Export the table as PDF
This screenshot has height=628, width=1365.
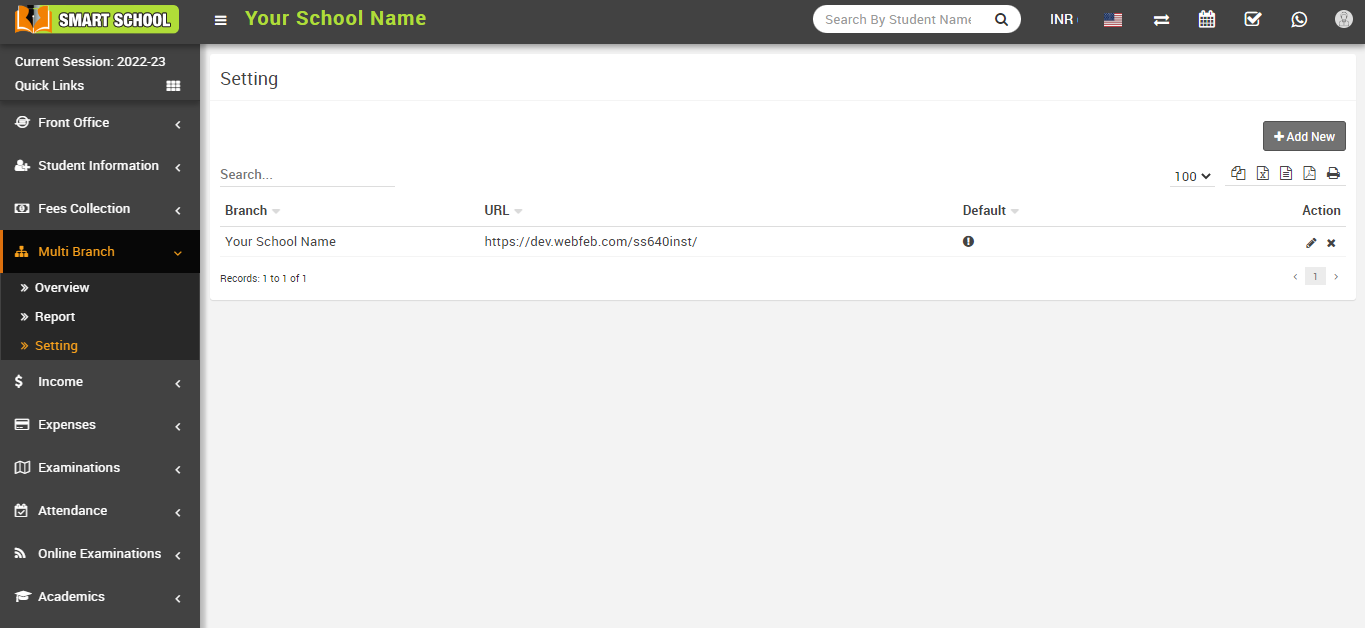click(x=1309, y=173)
